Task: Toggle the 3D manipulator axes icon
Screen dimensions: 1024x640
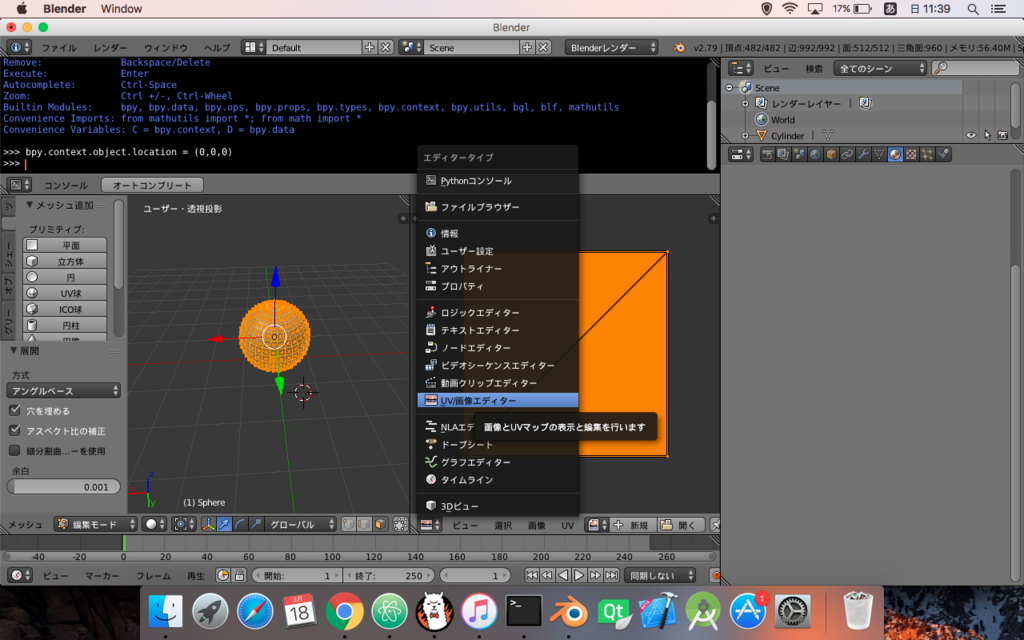Action: pyautogui.click(x=208, y=524)
